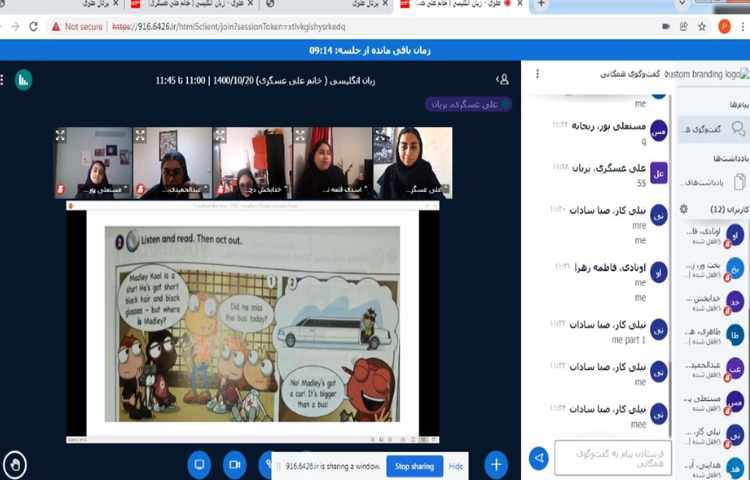Image resolution: width=750 pixels, height=480 pixels.
Task: Bookmark this page with the star icon
Action: (x=702, y=27)
